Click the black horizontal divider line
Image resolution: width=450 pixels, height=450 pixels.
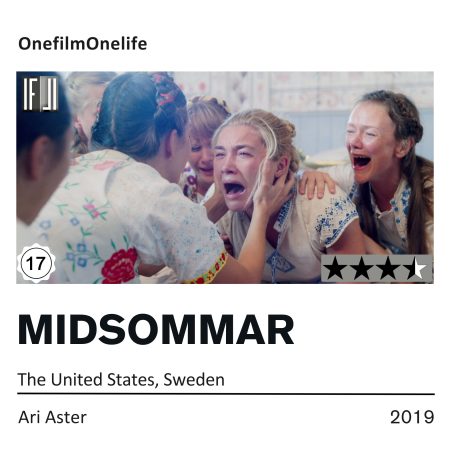[x=226, y=394]
